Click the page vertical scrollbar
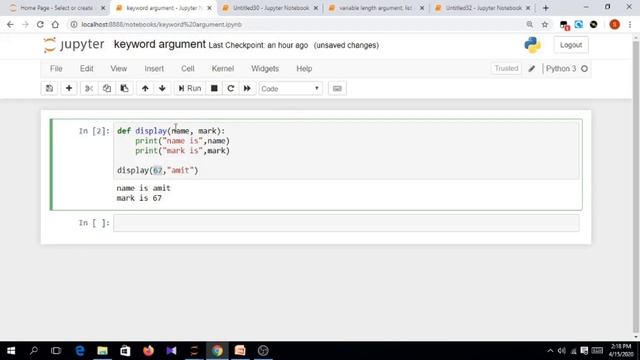Image resolution: width=640 pixels, height=360 pixels. tap(636, 186)
